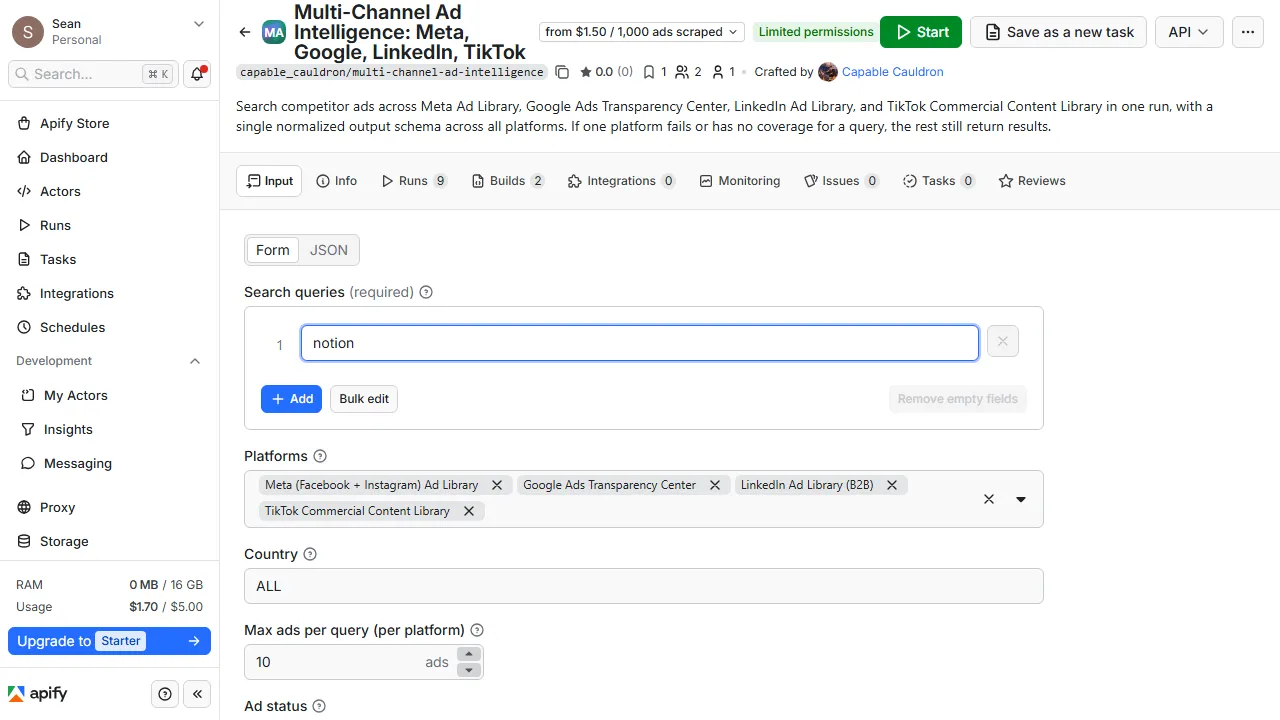The image size is (1280, 720).
Task: Remove LinkedIn Ad Library (B2B) tag
Action: click(x=891, y=485)
